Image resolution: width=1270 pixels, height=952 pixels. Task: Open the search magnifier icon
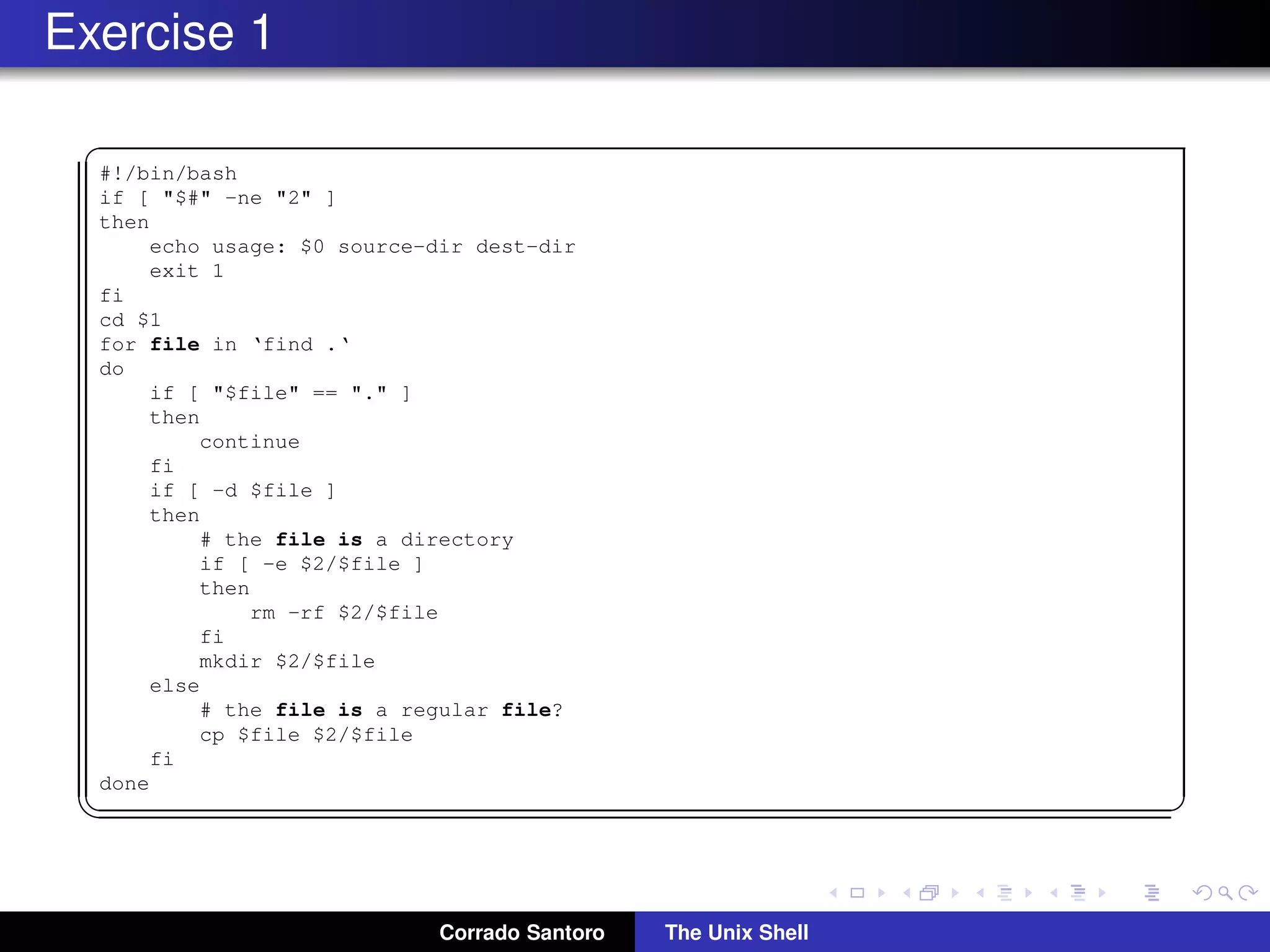1225,892
